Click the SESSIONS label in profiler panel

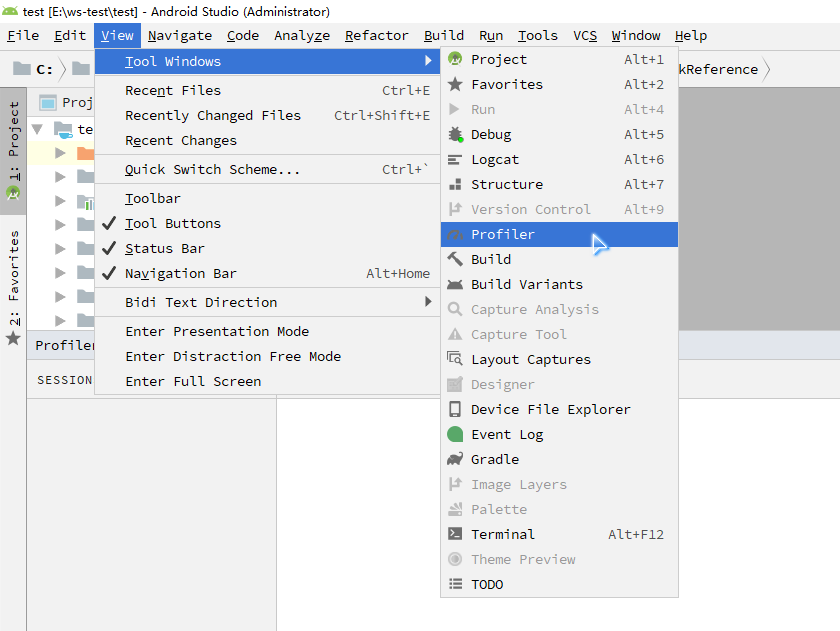tap(65, 380)
